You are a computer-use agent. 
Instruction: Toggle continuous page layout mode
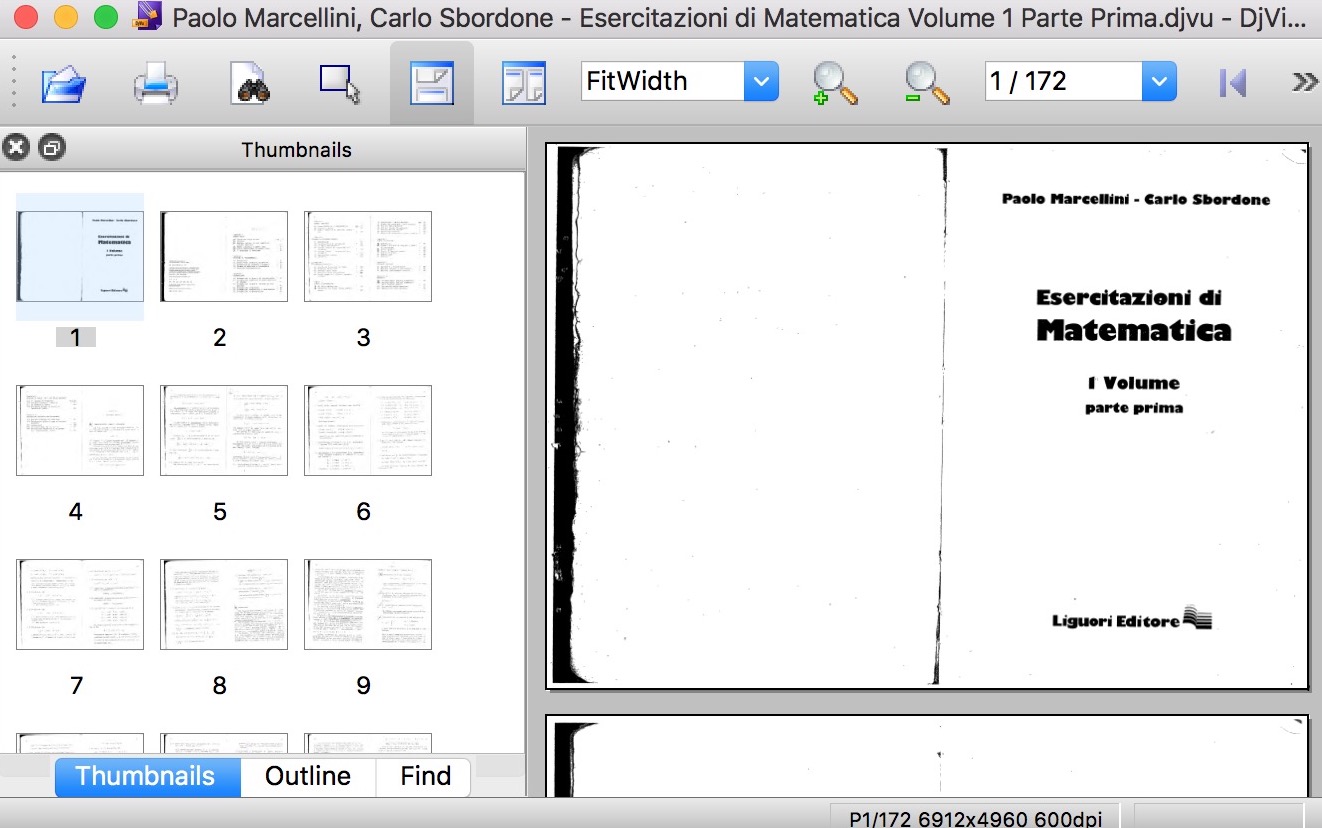[432, 83]
